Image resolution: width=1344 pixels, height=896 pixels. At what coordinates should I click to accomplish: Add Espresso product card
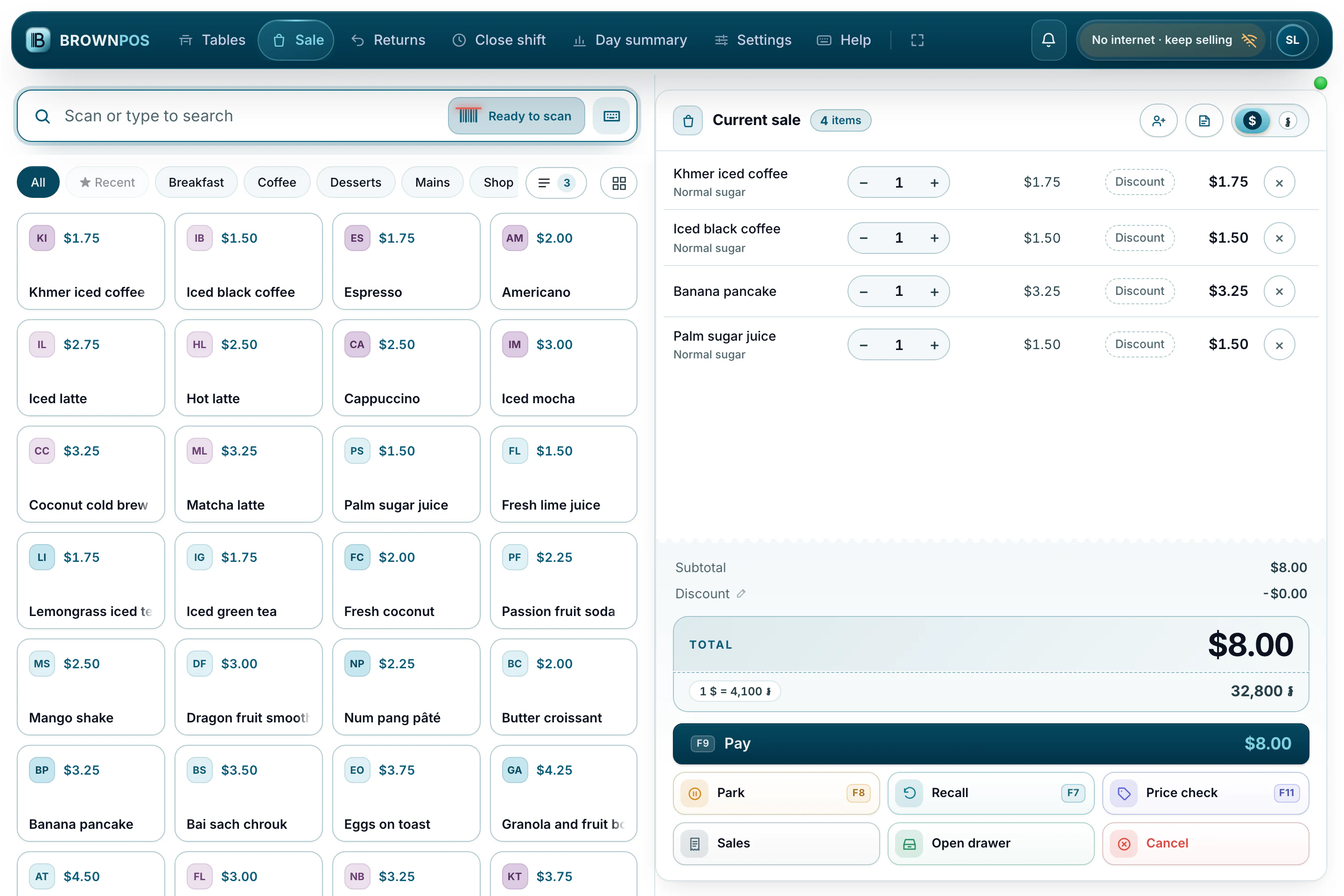point(406,262)
